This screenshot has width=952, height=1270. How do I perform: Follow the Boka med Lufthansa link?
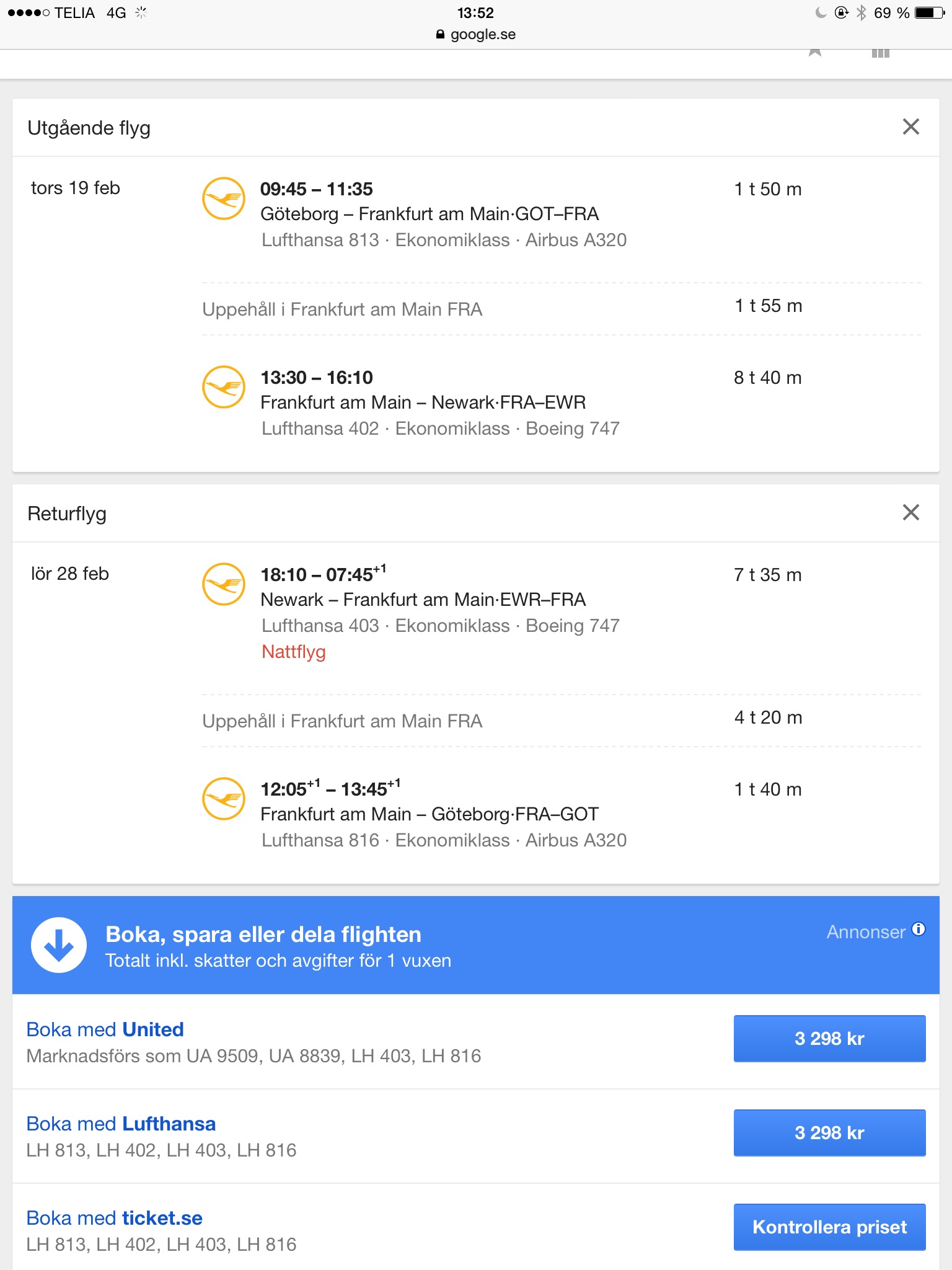point(121,1124)
